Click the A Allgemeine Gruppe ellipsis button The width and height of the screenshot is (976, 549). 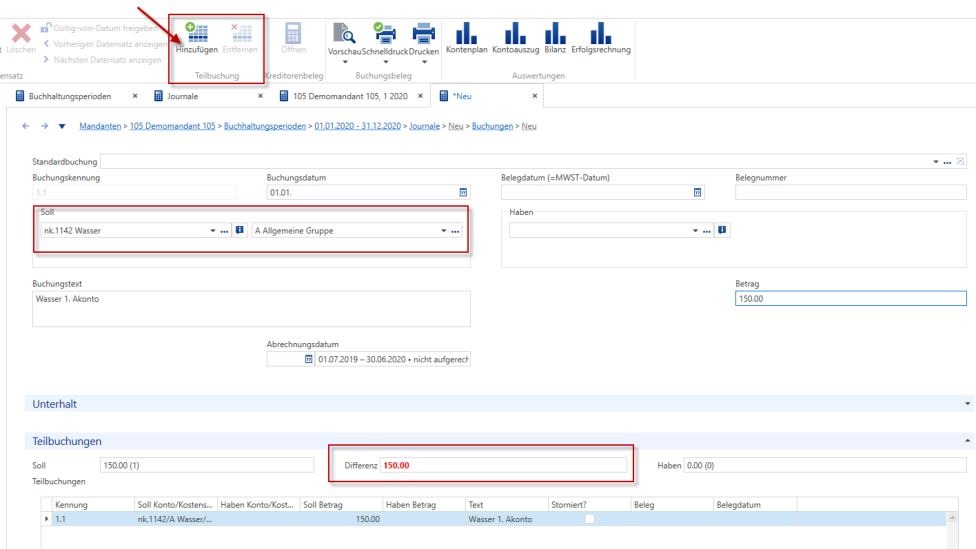point(456,231)
